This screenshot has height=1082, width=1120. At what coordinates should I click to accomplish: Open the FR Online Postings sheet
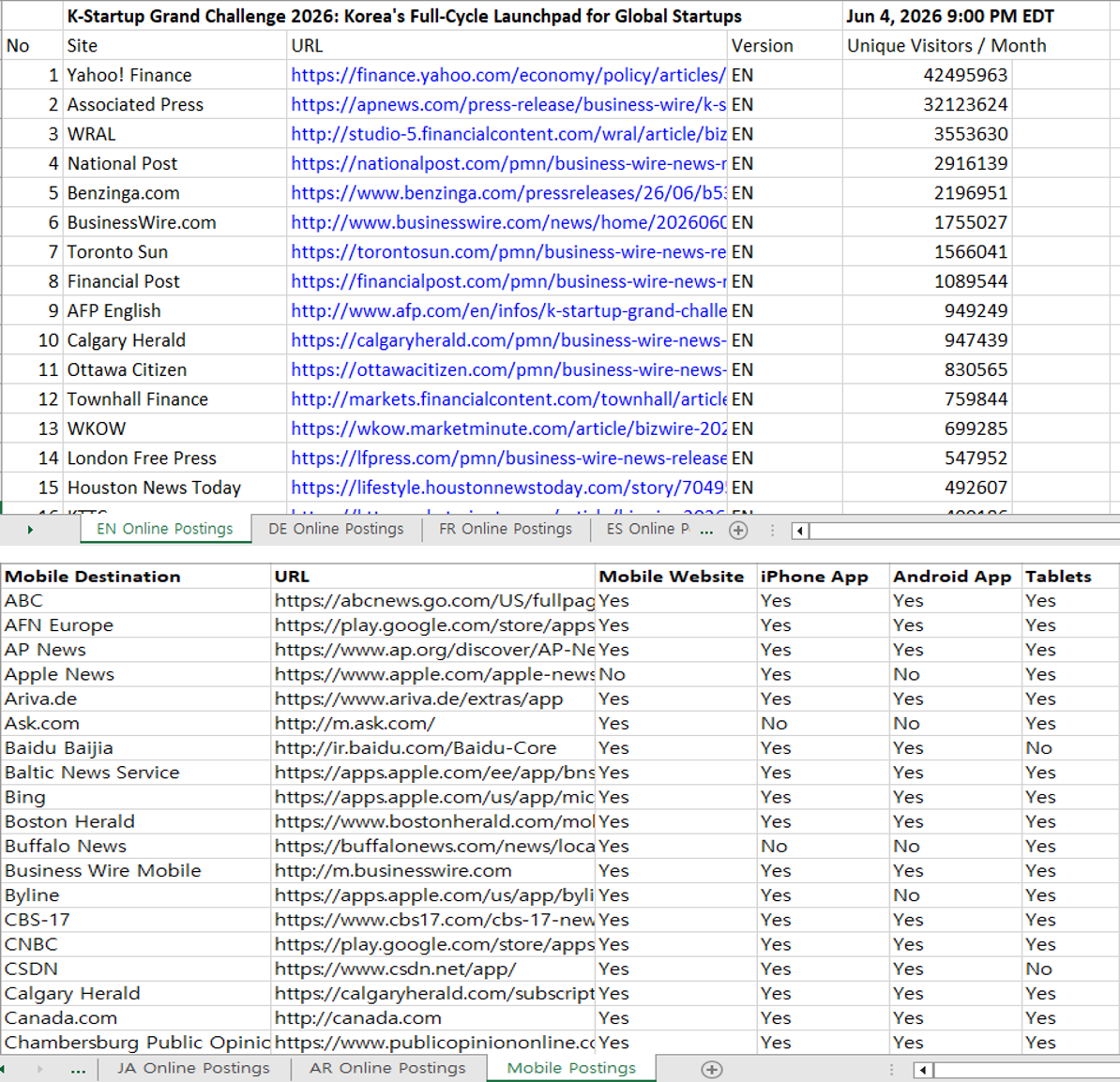tap(505, 529)
